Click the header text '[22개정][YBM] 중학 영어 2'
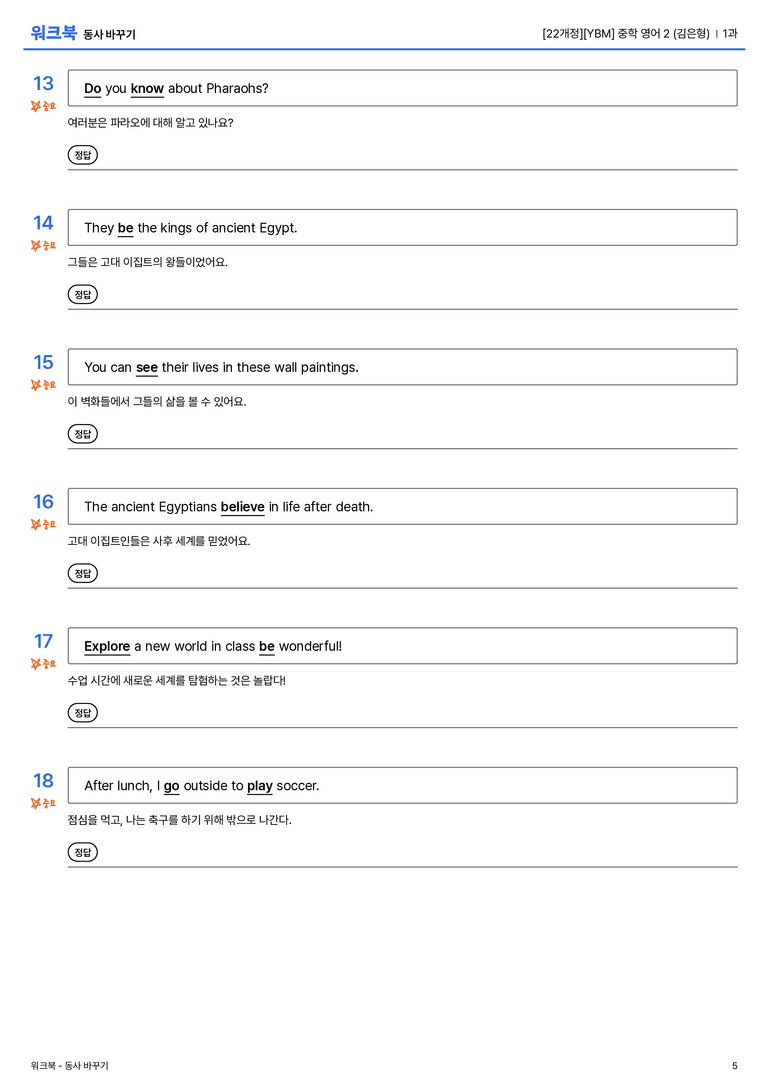 pos(605,33)
